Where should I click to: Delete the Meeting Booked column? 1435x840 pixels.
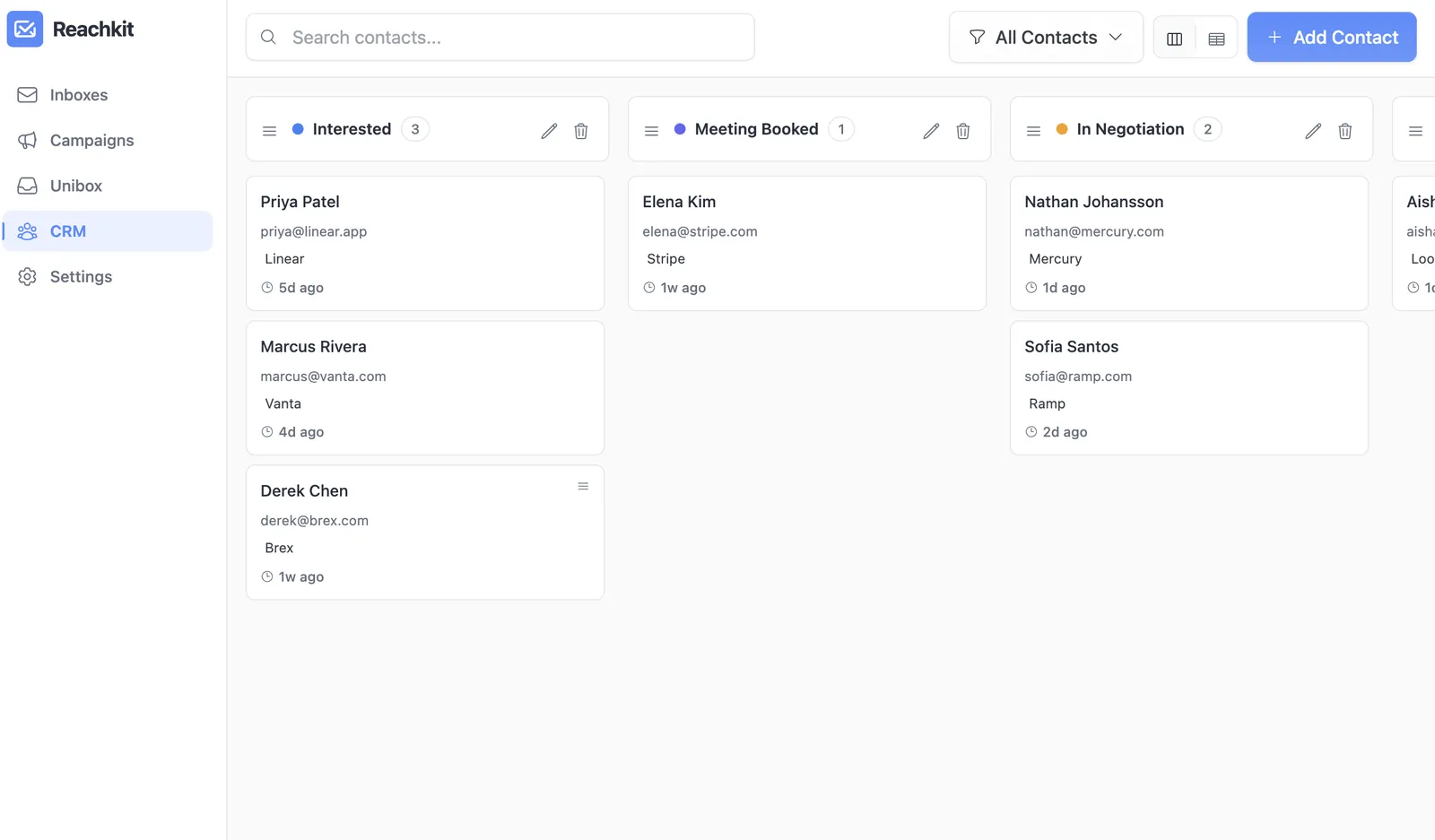[963, 131]
